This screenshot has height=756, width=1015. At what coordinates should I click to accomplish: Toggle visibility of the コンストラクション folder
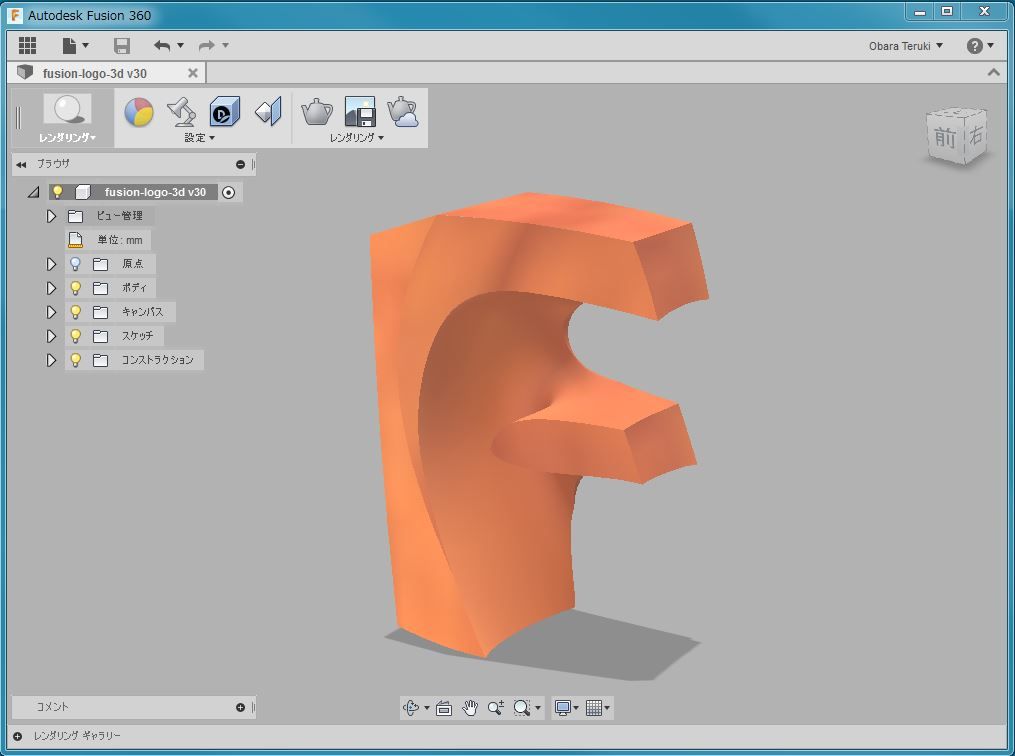point(76,359)
